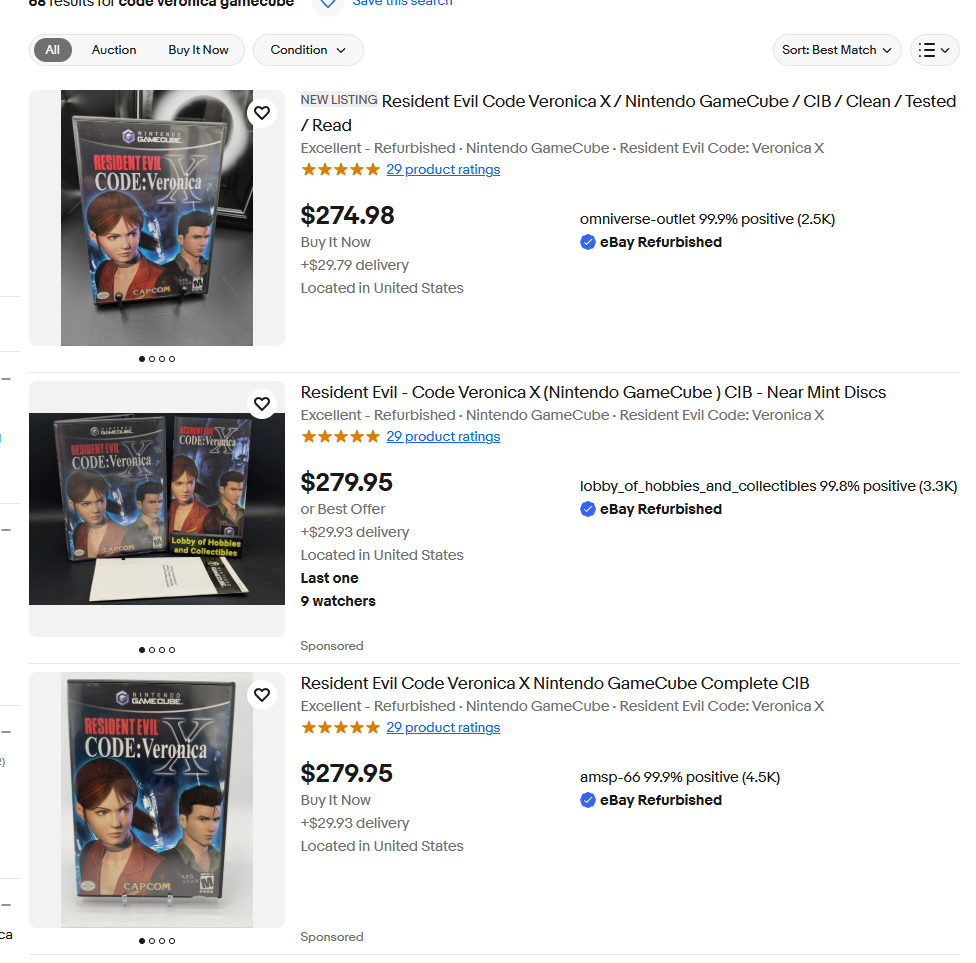
Task: Open the Lobby of Hobbies product photo
Action: (x=157, y=509)
